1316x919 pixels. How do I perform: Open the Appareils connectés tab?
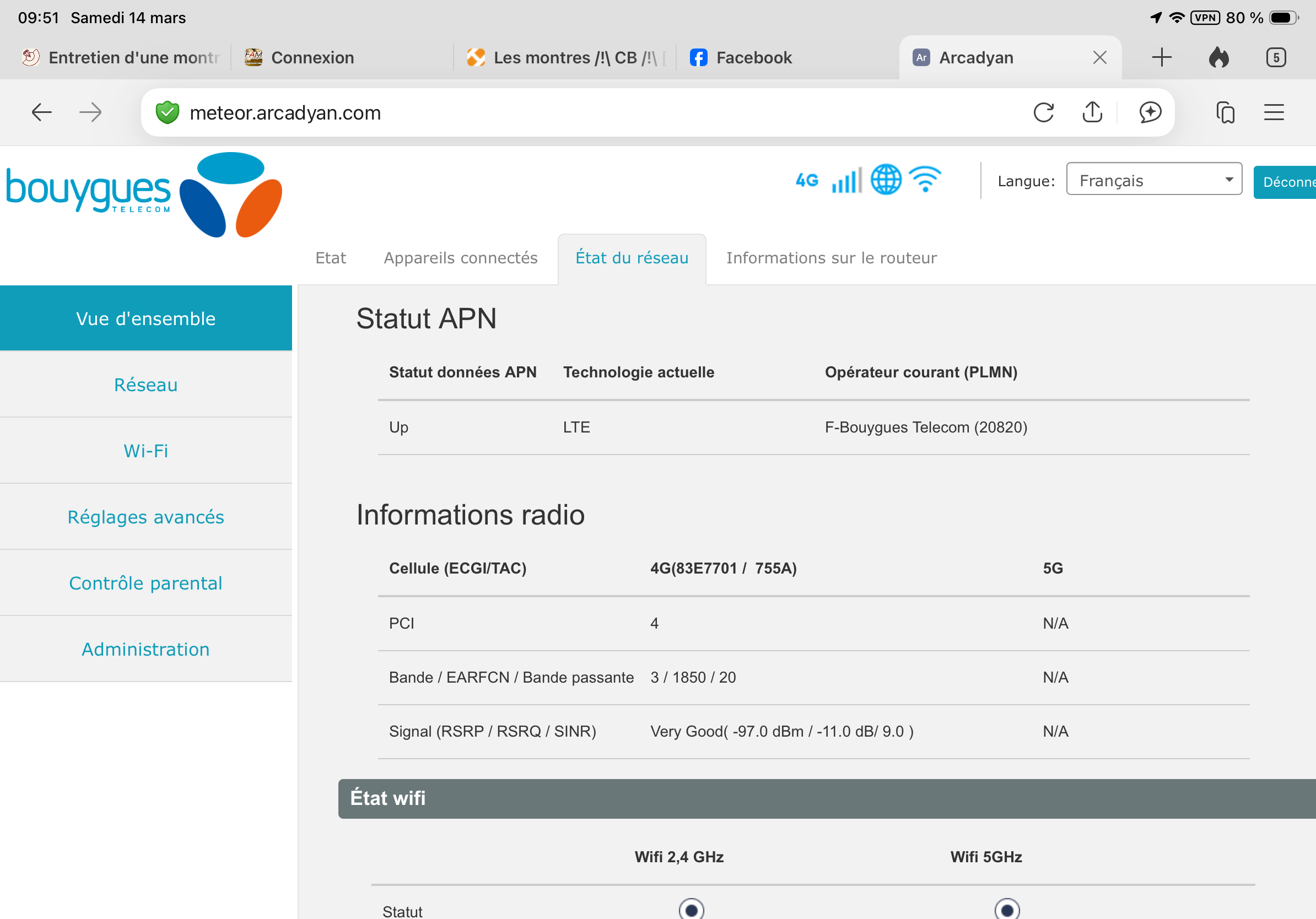click(460, 258)
